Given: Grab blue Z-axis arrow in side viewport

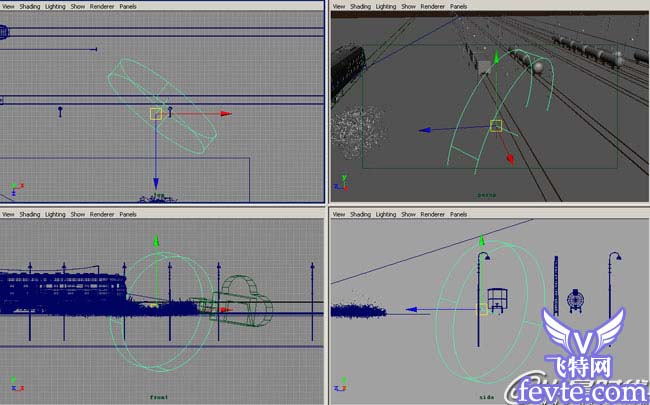Looking at the screenshot, I should 411,309.
